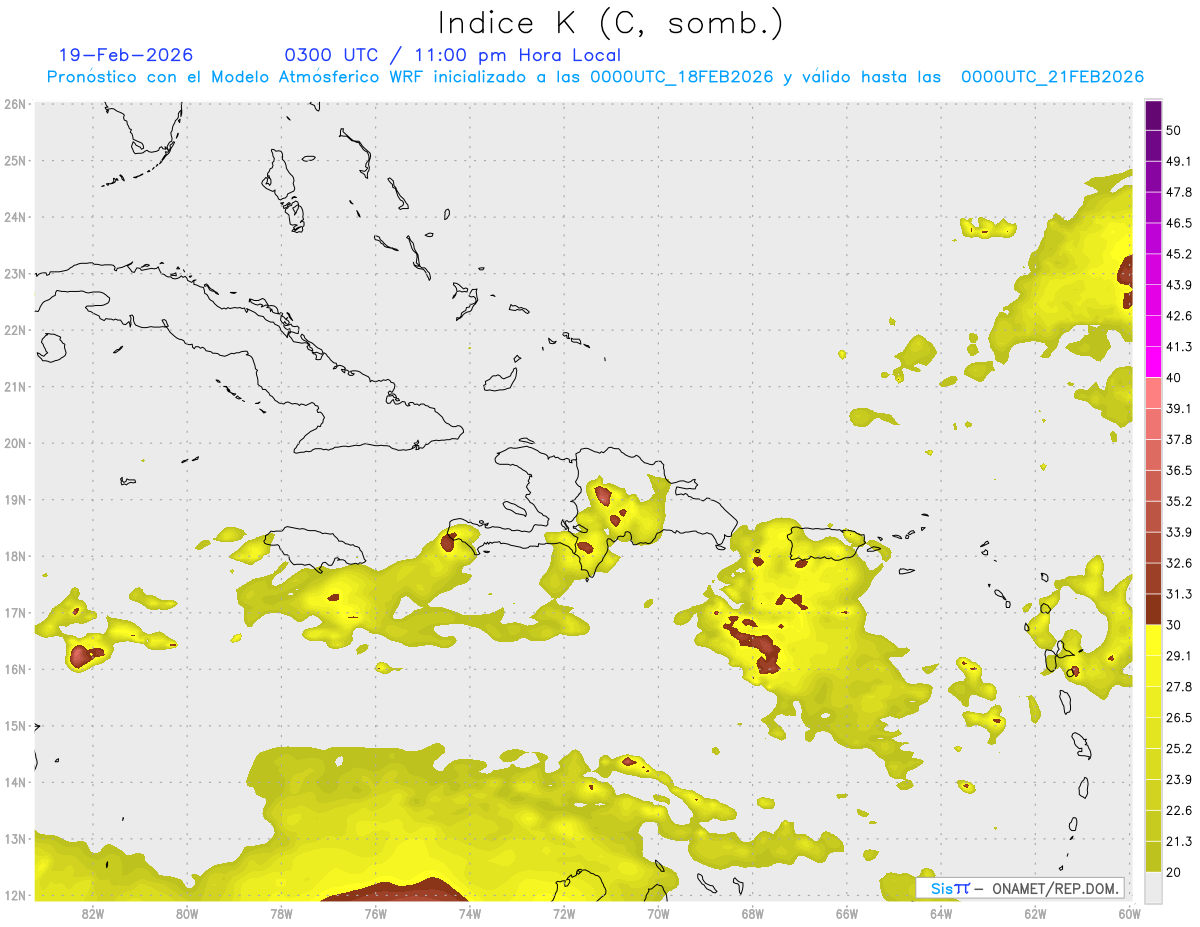Click the '49.1' colorbar value
The image size is (1200, 927).
[1179, 161]
